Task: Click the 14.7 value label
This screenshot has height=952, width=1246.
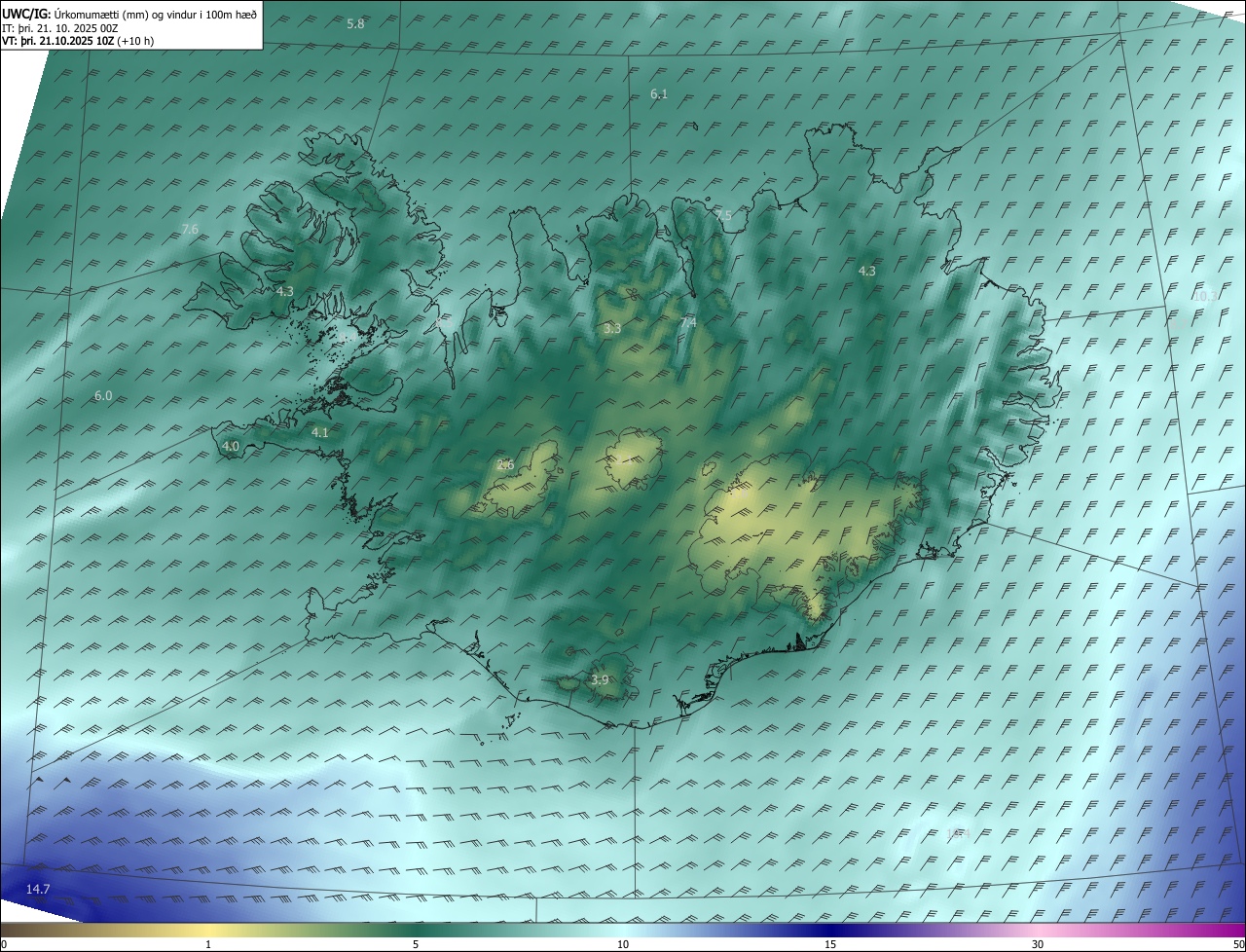Action: pos(38,889)
